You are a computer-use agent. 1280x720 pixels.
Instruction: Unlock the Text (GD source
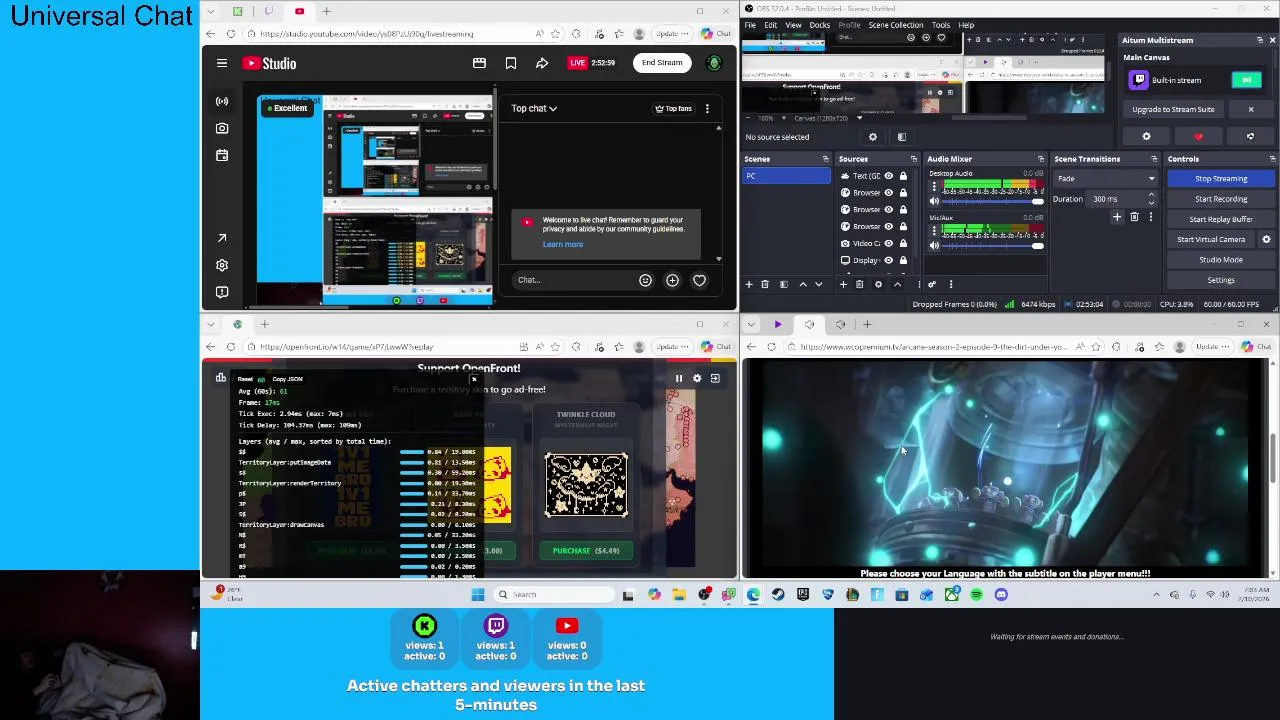(x=903, y=175)
